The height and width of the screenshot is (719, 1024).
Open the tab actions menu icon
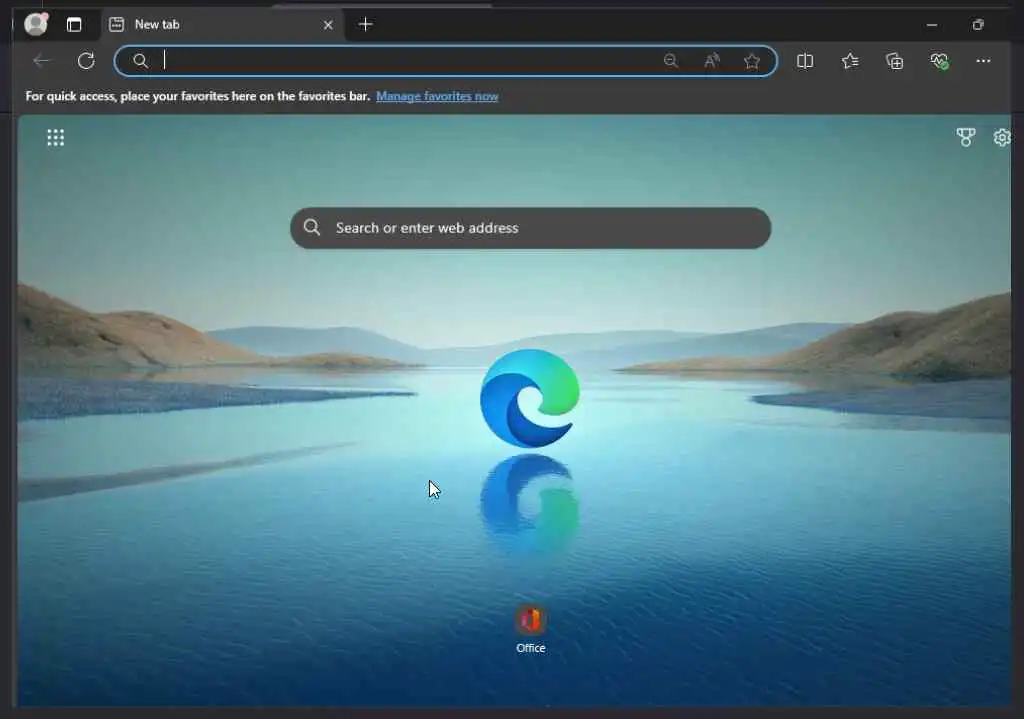[74, 25]
